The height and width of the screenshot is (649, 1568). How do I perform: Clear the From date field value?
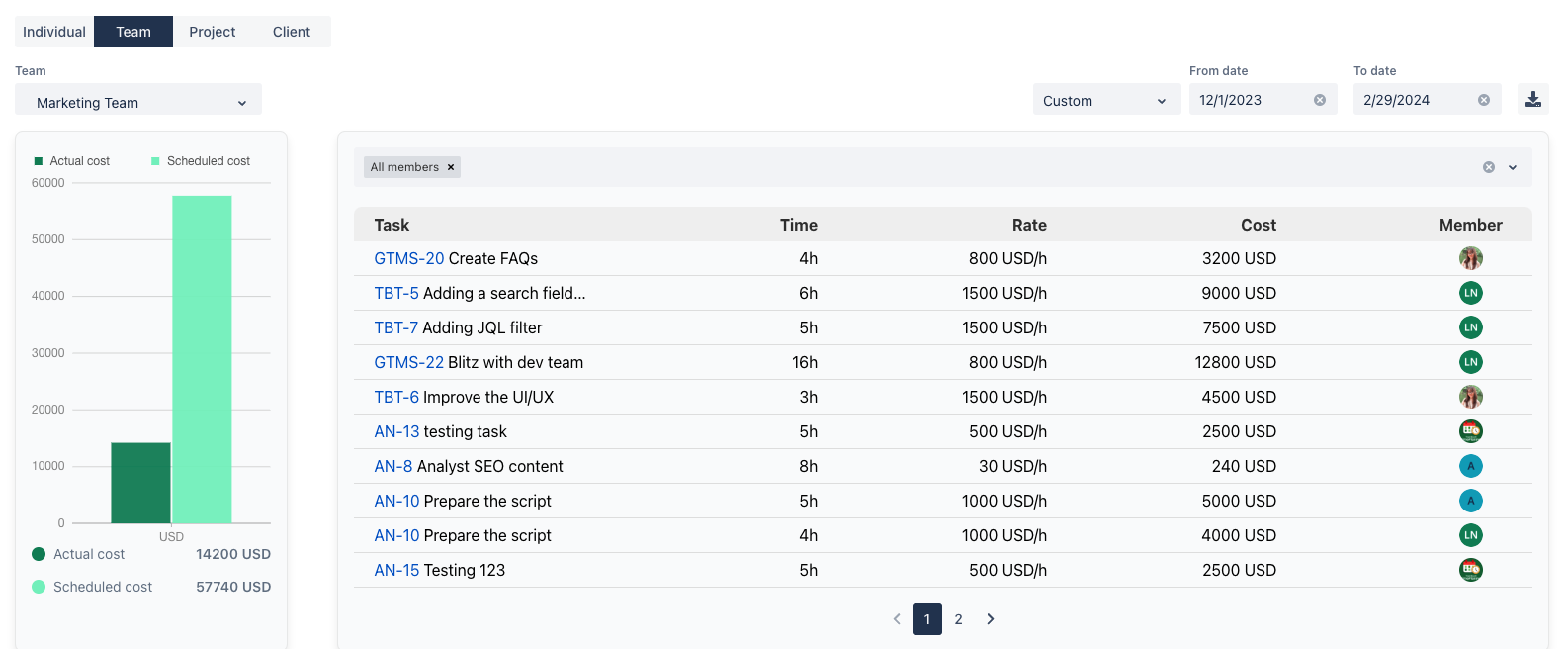[1319, 100]
